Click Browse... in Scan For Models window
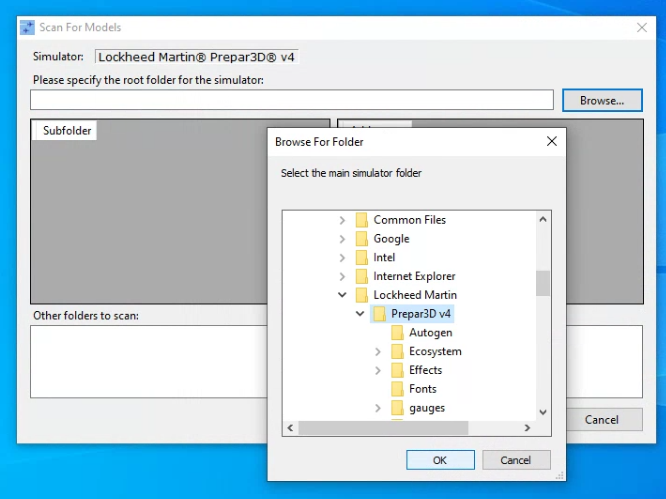 602,100
